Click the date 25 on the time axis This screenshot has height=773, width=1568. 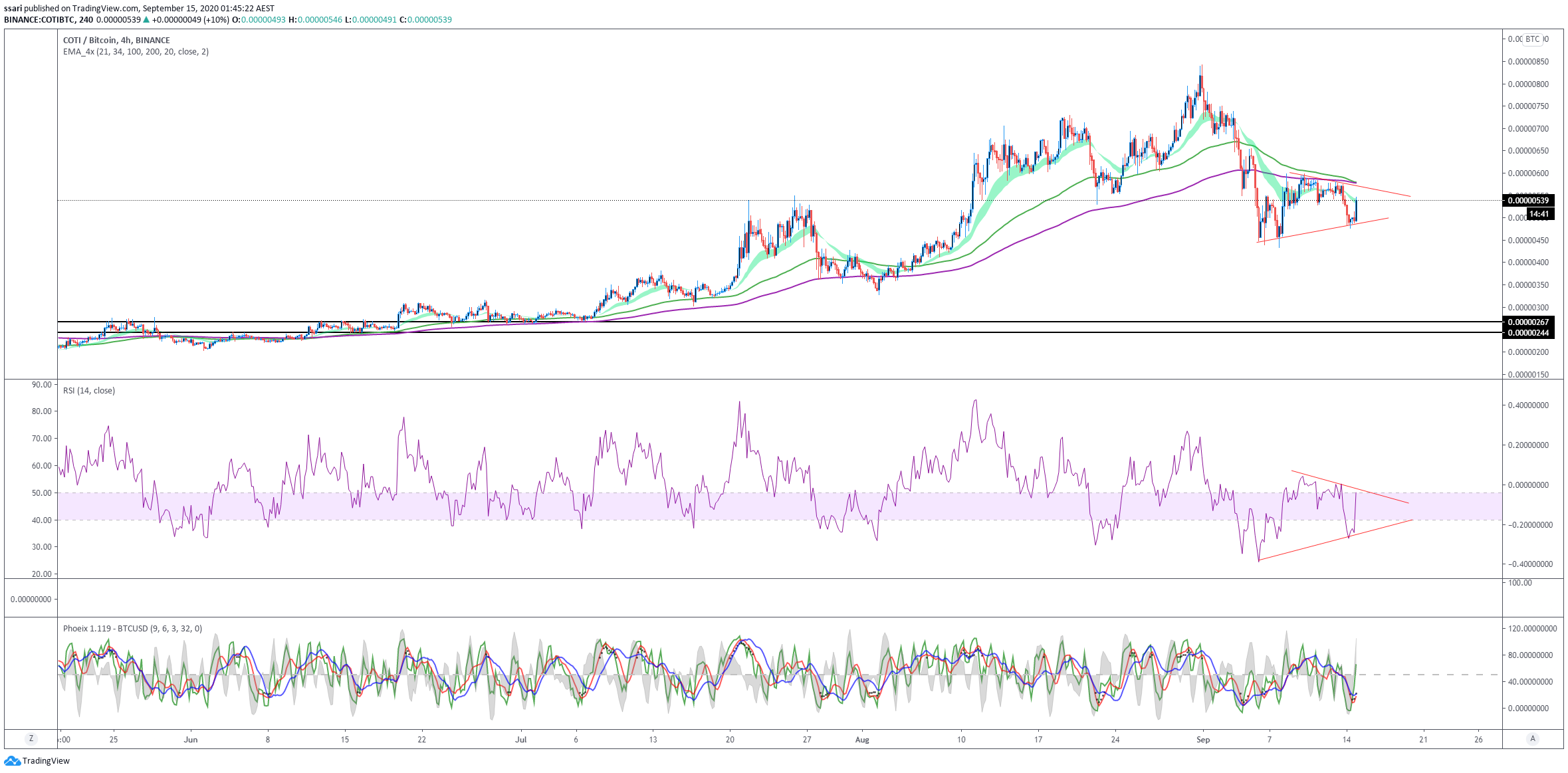(114, 739)
